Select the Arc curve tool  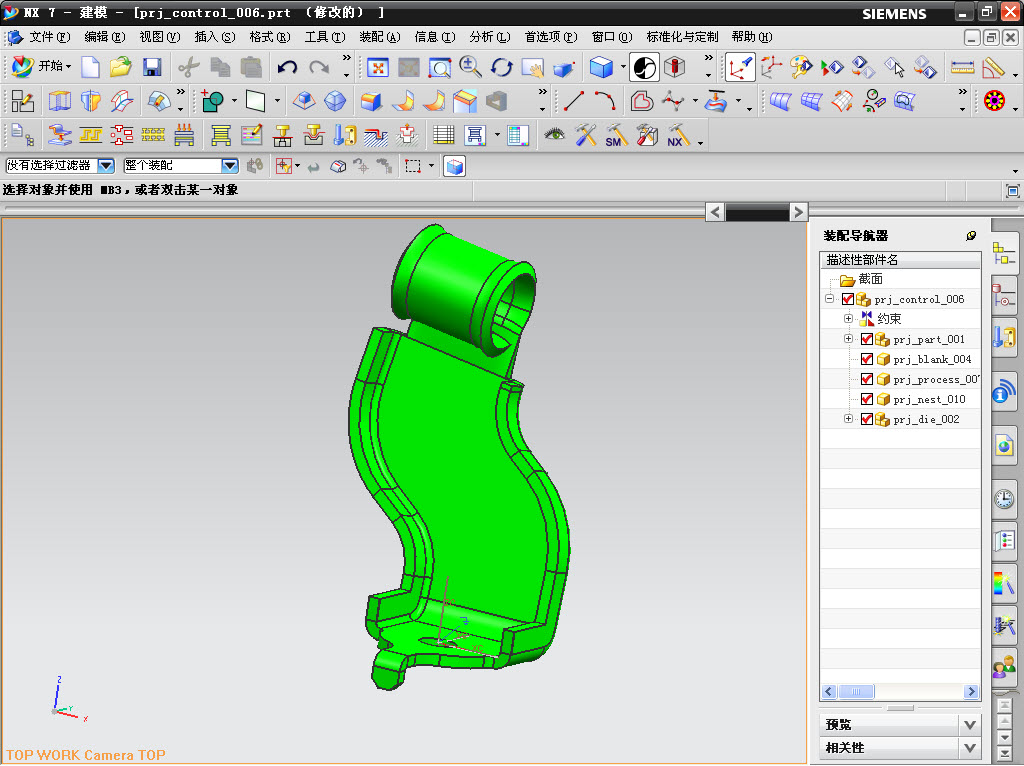tap(605, 101)
